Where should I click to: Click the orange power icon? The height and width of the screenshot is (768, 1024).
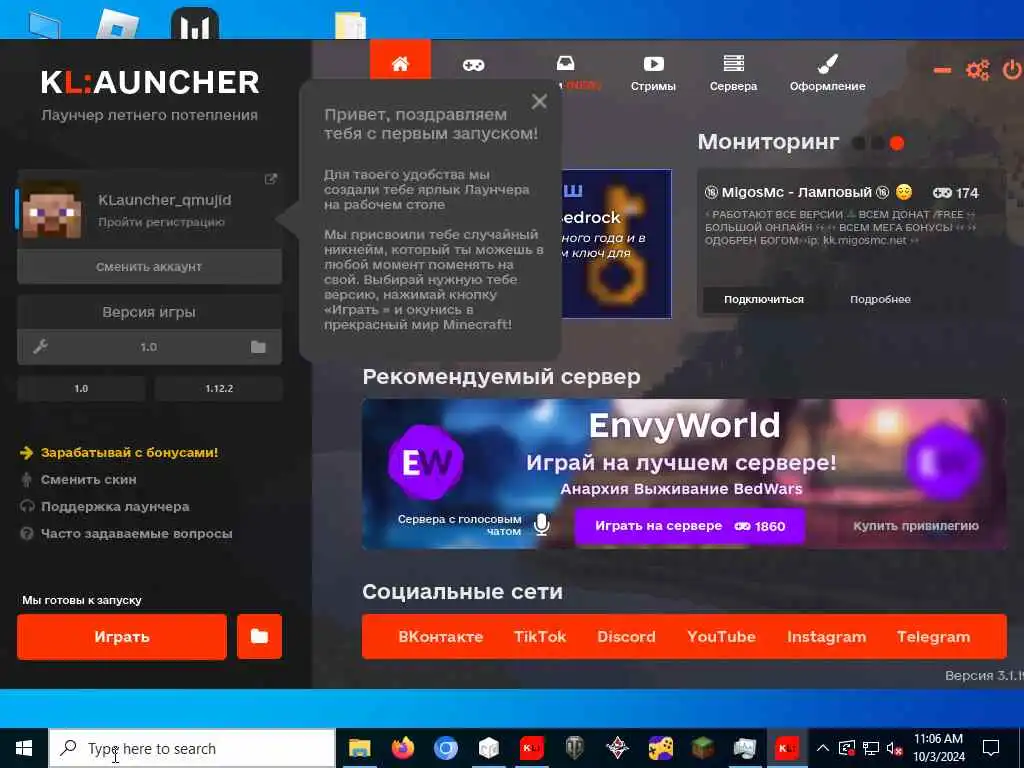pos(1012,70)
